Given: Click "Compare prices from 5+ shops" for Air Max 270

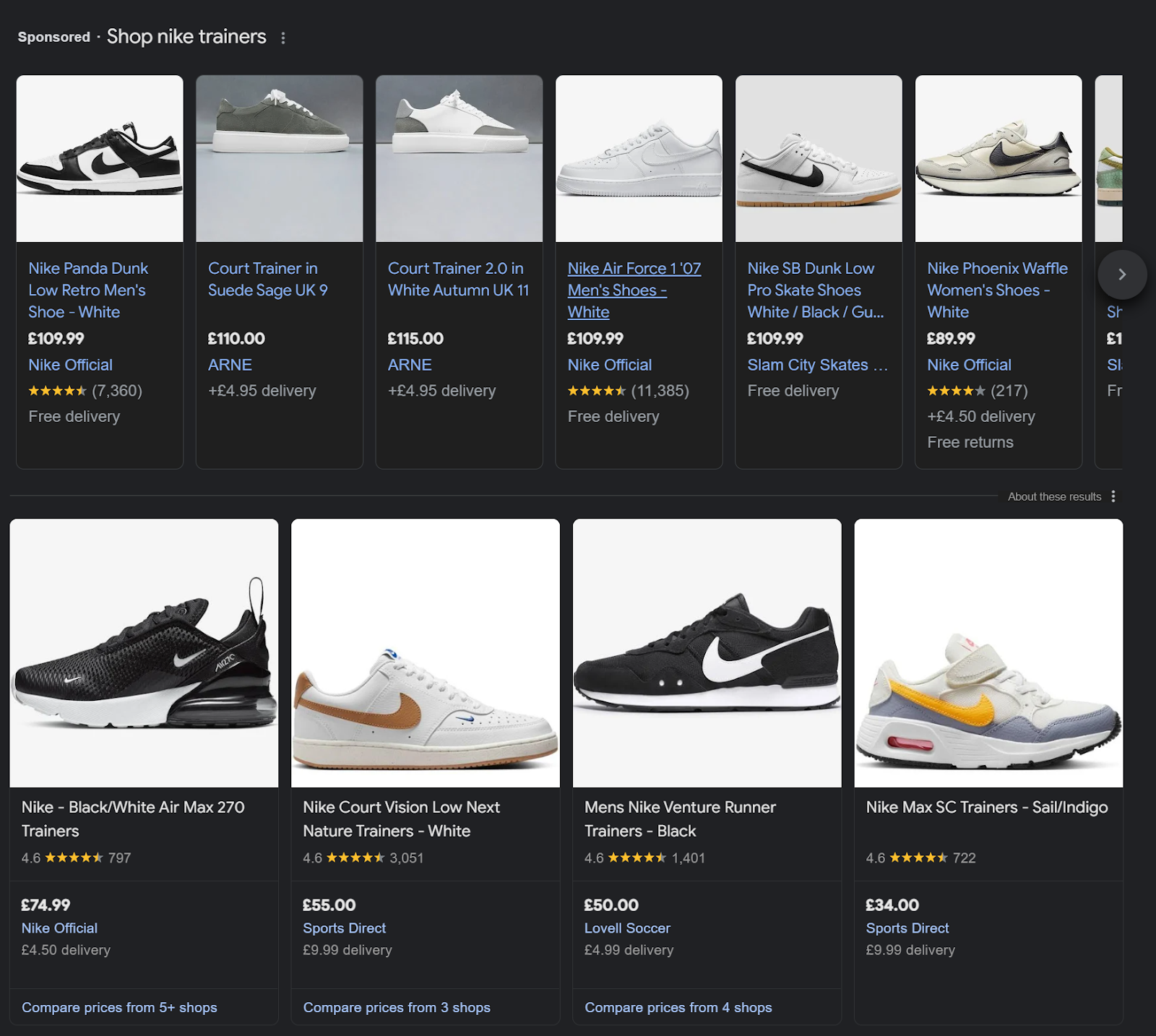Looking at the screenshot, I should pos(119,1007).
